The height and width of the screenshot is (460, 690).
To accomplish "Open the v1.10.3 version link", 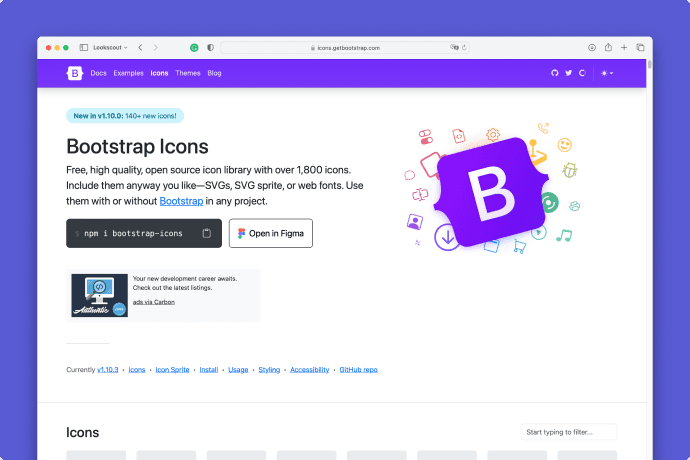I will click(x=108, y=370).
